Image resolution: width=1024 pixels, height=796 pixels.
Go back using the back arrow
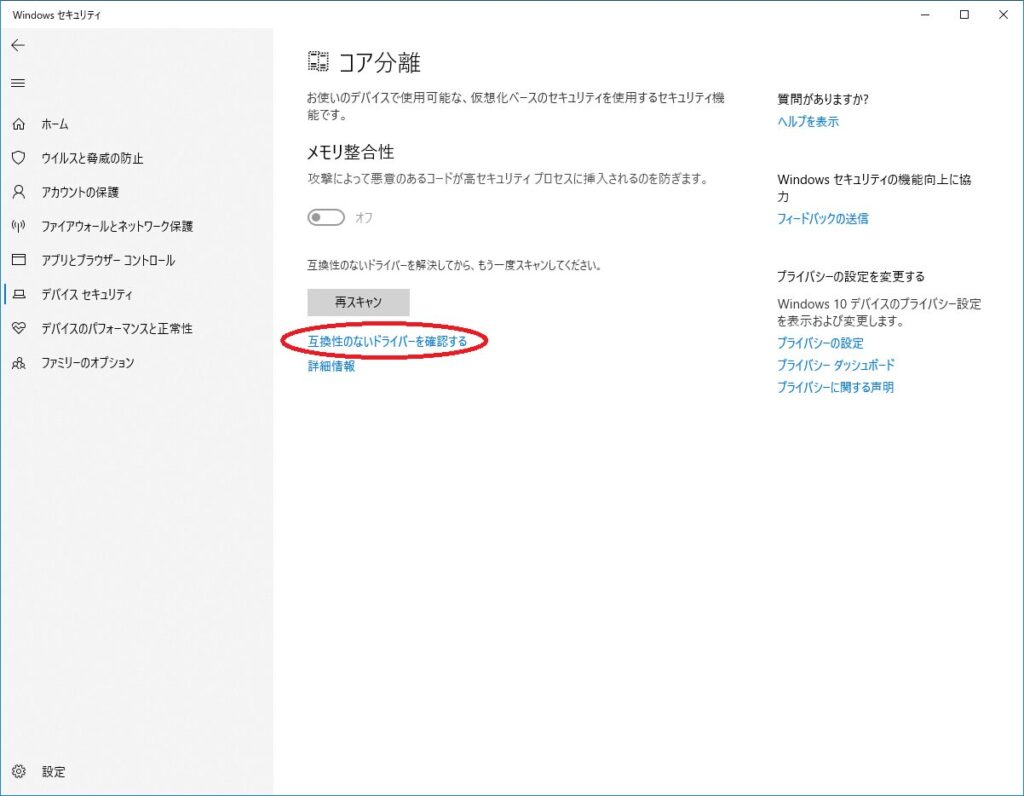tap(18, 45)
